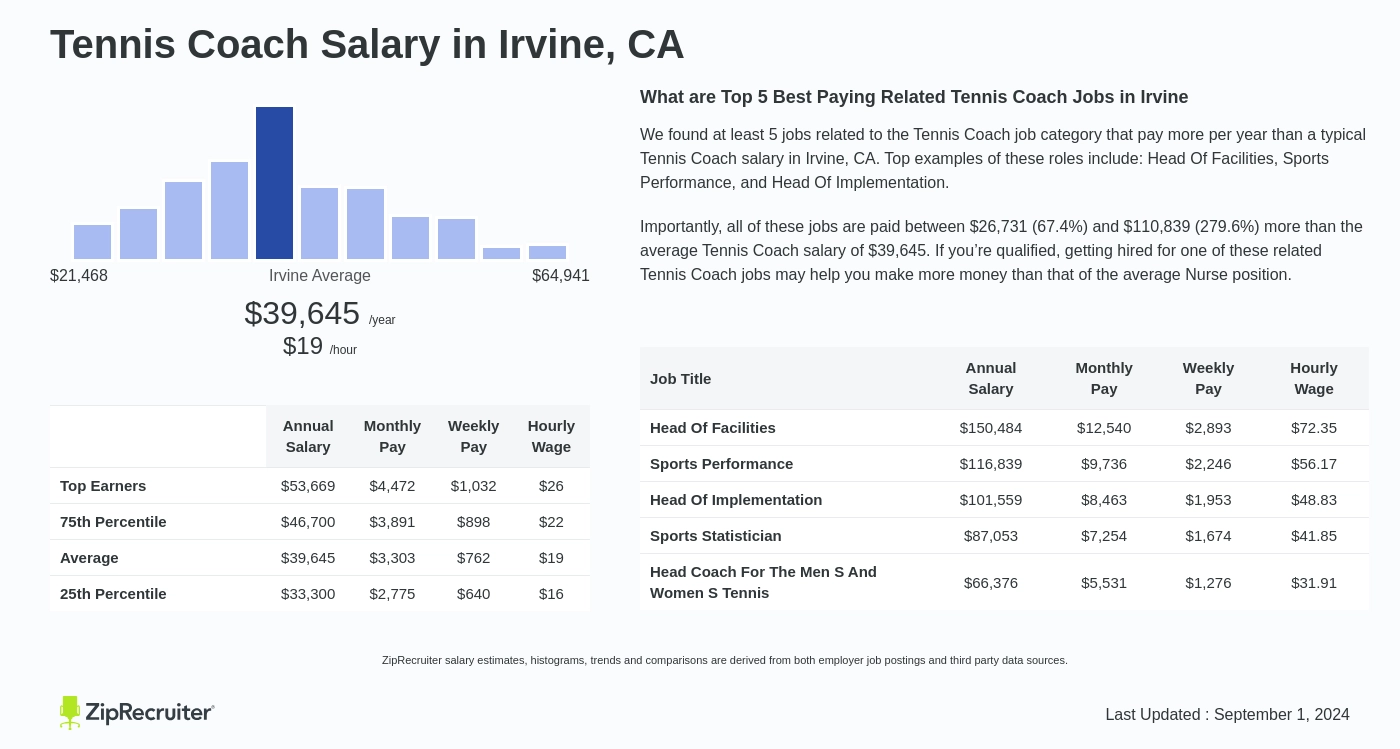Viewport: 1400px width, 749px height.
Task: Click the Sports Performance job title
Action: pyautogui.click(x=721, y=464)
